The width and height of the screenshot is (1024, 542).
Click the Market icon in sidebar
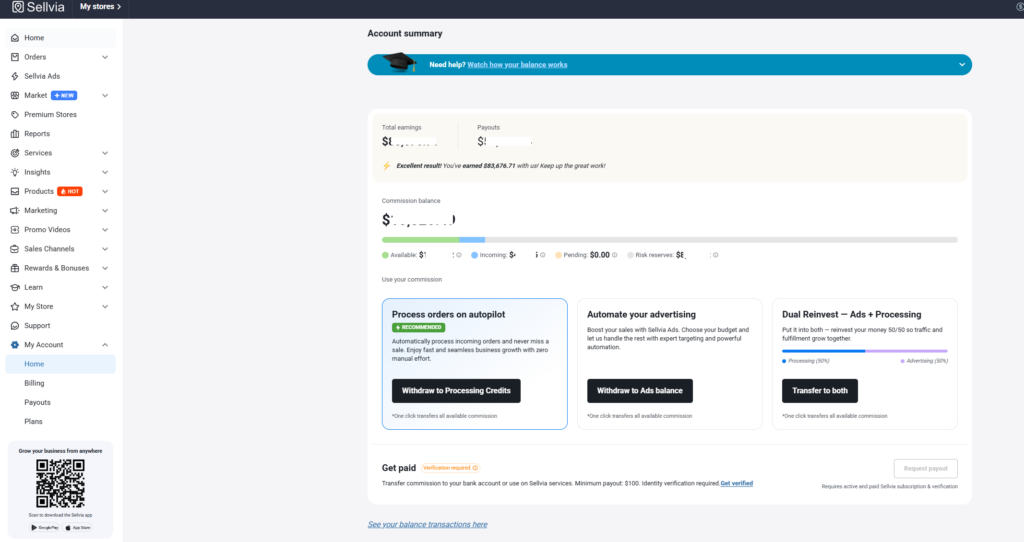tap(15, 95)
